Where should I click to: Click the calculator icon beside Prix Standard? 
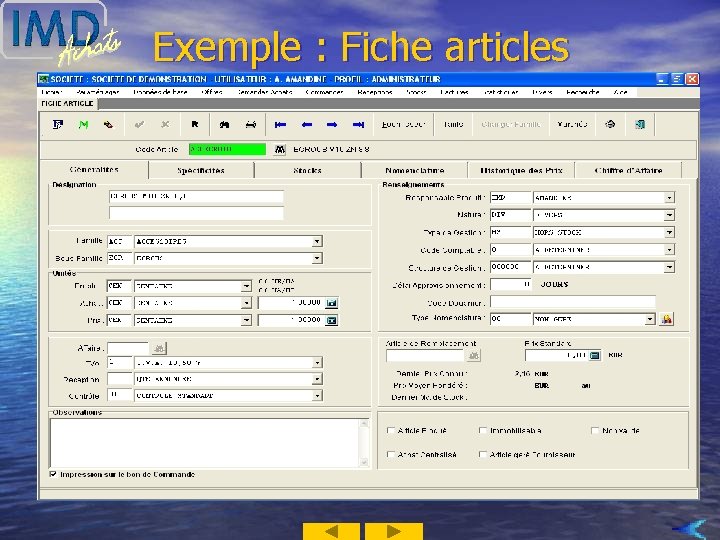[595, 355]
